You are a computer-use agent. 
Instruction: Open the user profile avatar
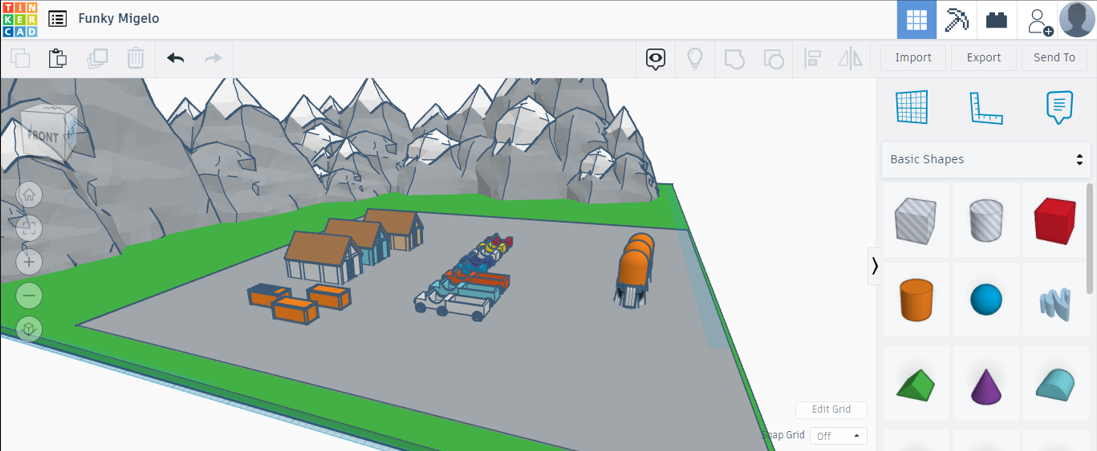1077,20
